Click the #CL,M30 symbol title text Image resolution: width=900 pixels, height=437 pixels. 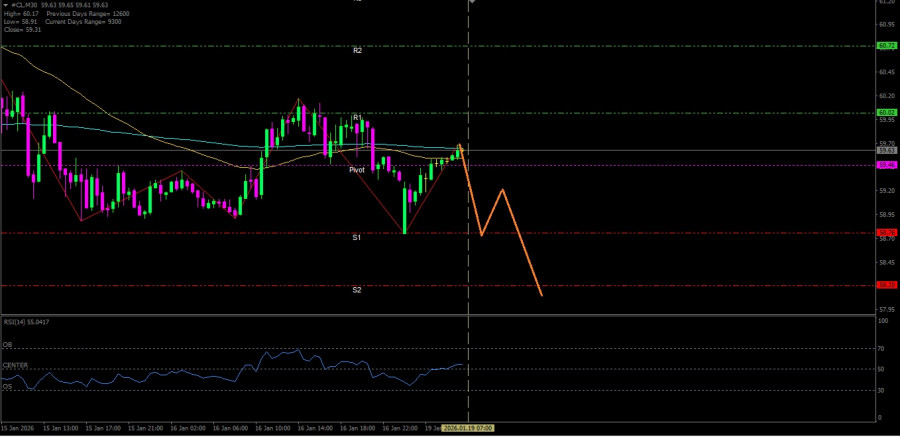(x=25, y=5)
